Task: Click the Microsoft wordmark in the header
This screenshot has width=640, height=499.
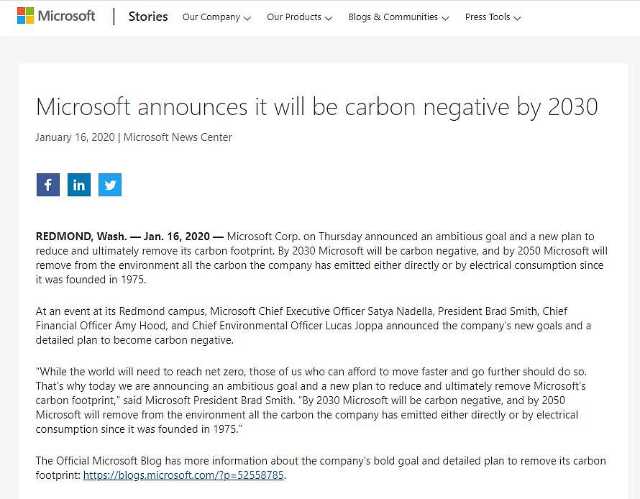Action: (68, 17)
